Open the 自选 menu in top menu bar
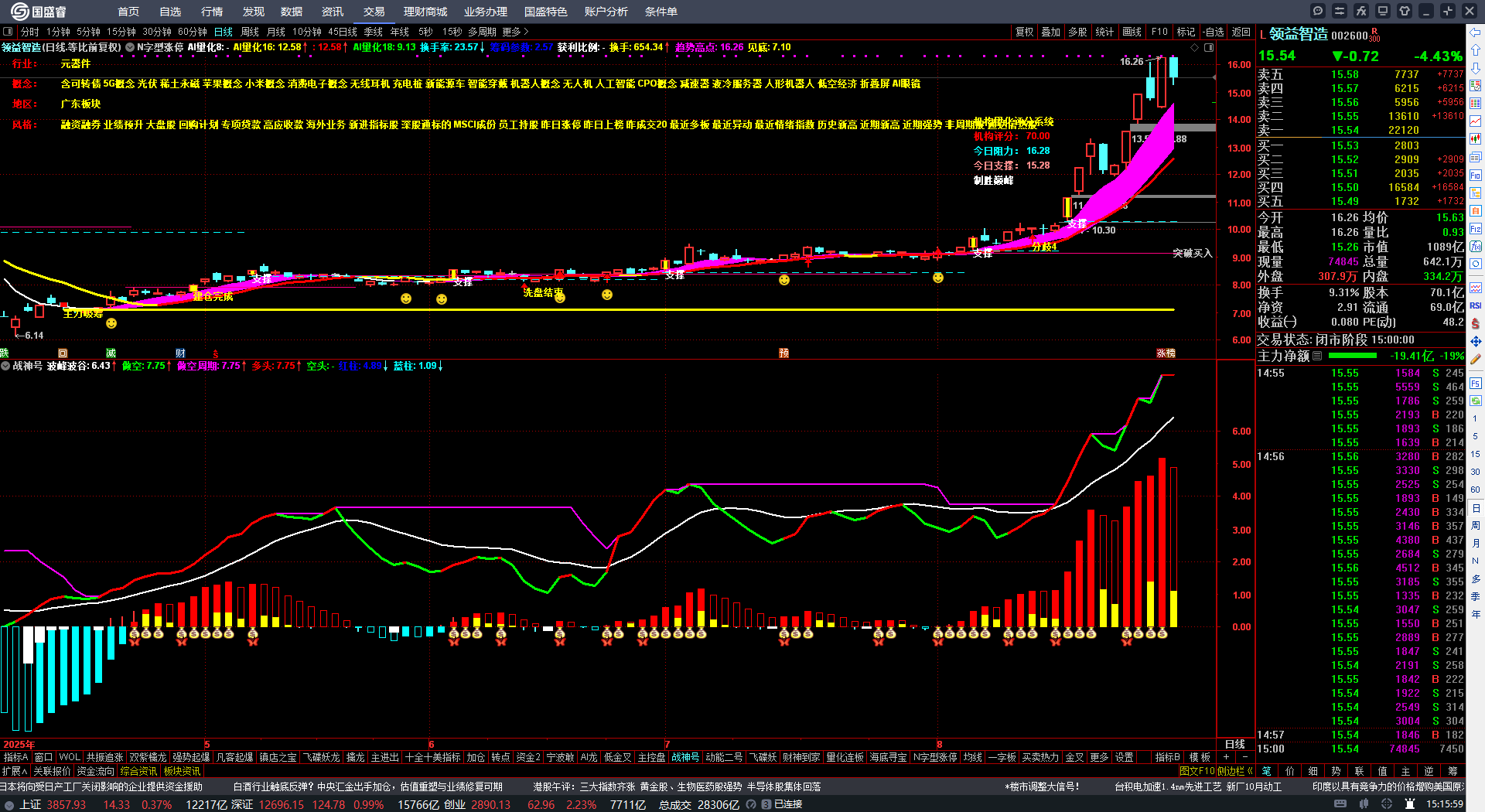The height and width of the screenshot is (812, 1485). click(x=170, y=12)
